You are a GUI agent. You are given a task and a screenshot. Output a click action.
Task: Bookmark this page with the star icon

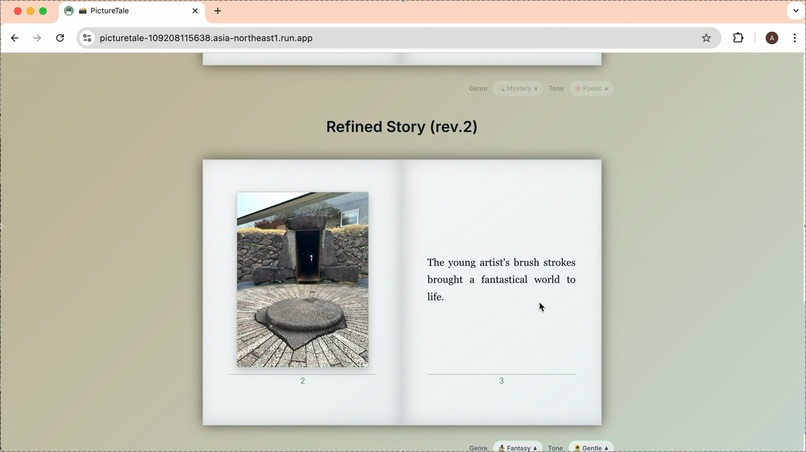point(706,38)
